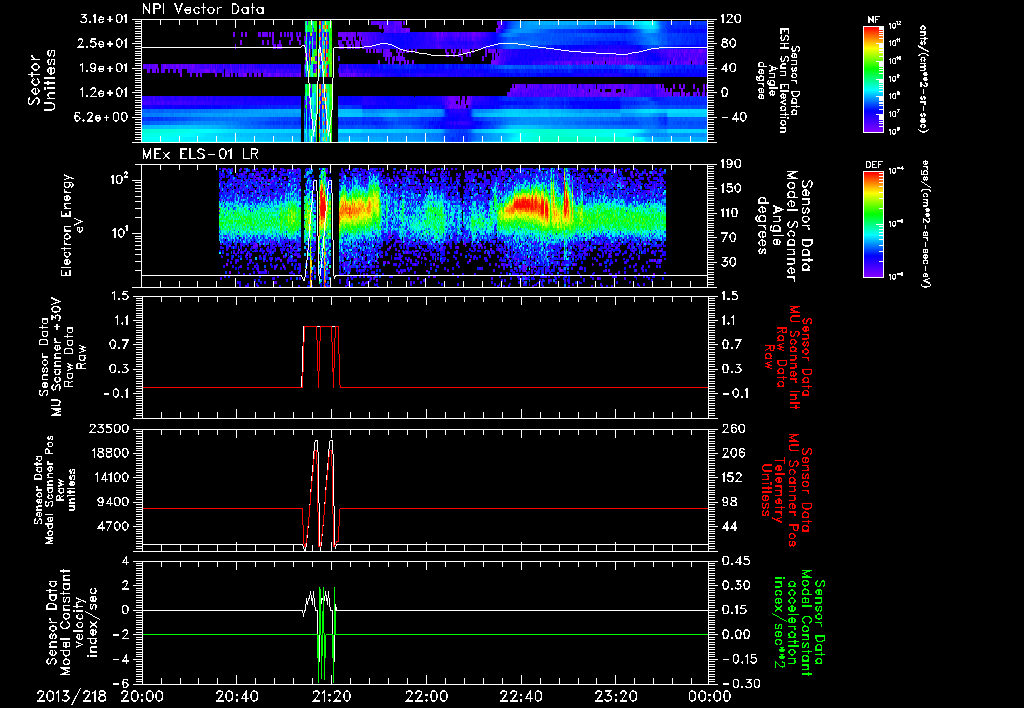
Task: Click the 2.5e+01 sector tick value
Action: 105,43
